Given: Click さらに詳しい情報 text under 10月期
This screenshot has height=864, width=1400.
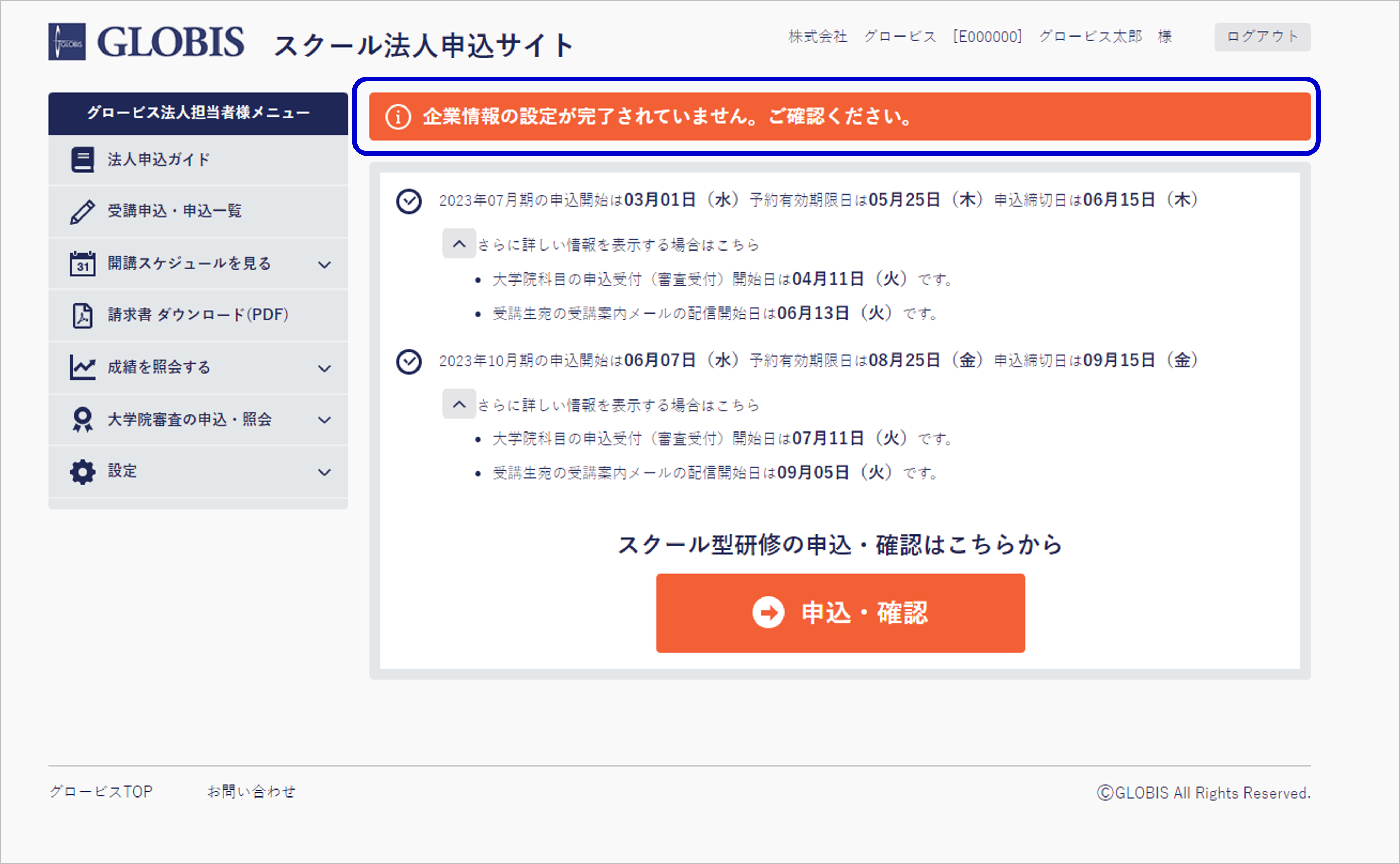Looking at the screenshot, I should click(619, 406).
